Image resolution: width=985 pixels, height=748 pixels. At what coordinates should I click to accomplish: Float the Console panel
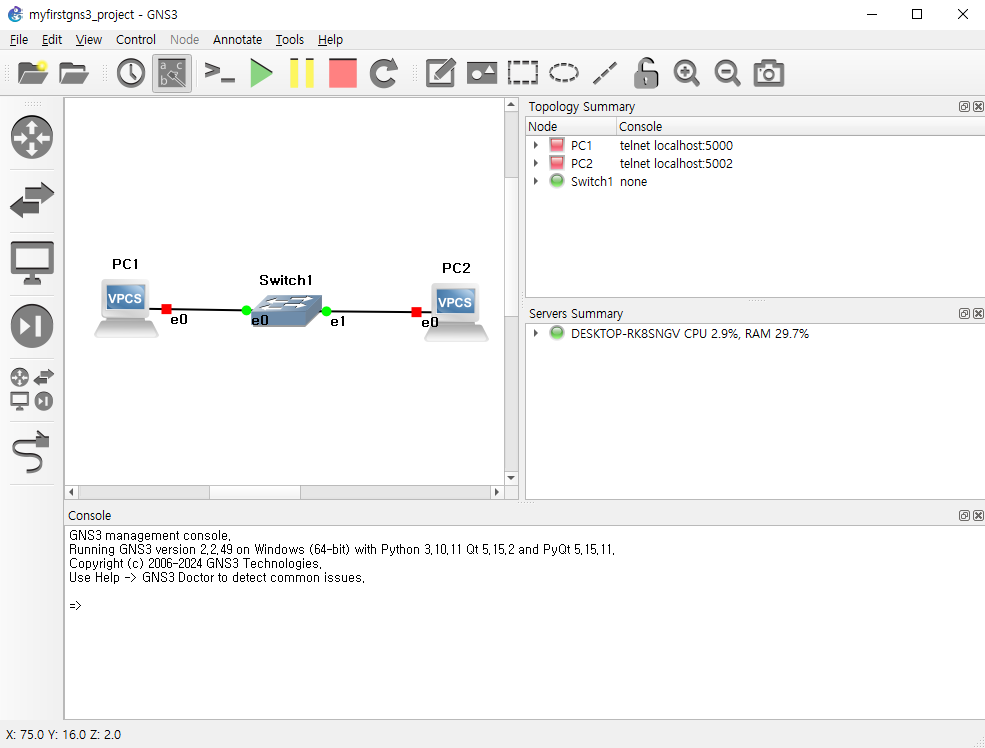pyautogui.click(x=964, y=516)
